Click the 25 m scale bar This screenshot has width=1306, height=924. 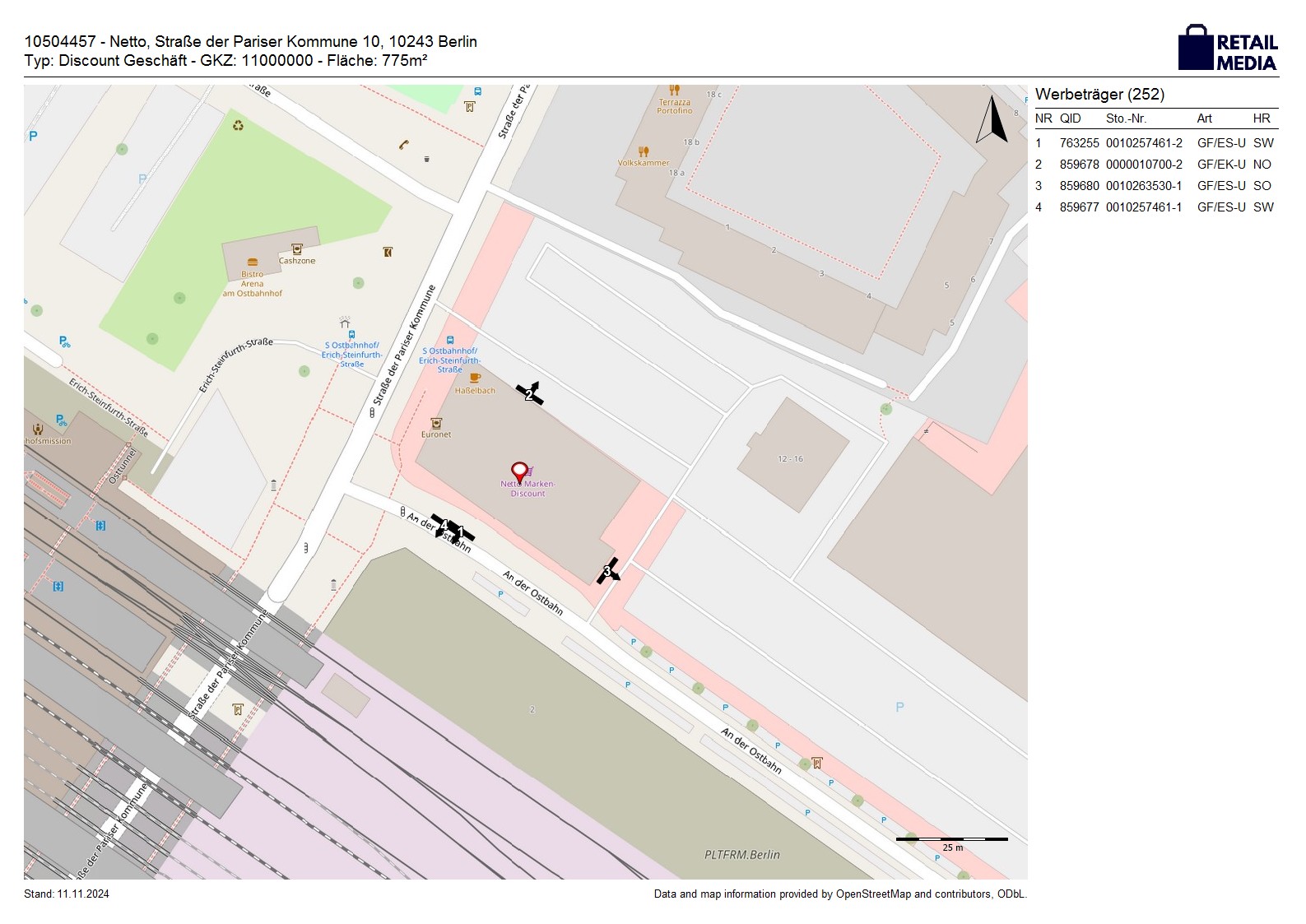coord(952,840)
